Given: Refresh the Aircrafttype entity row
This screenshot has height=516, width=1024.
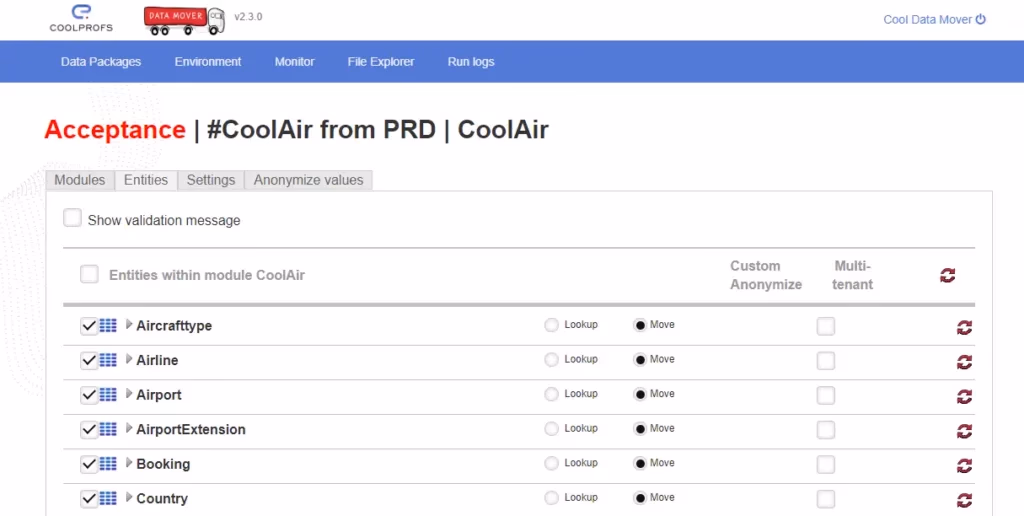Looking at the screenshot, I should (x=964, y=327).
